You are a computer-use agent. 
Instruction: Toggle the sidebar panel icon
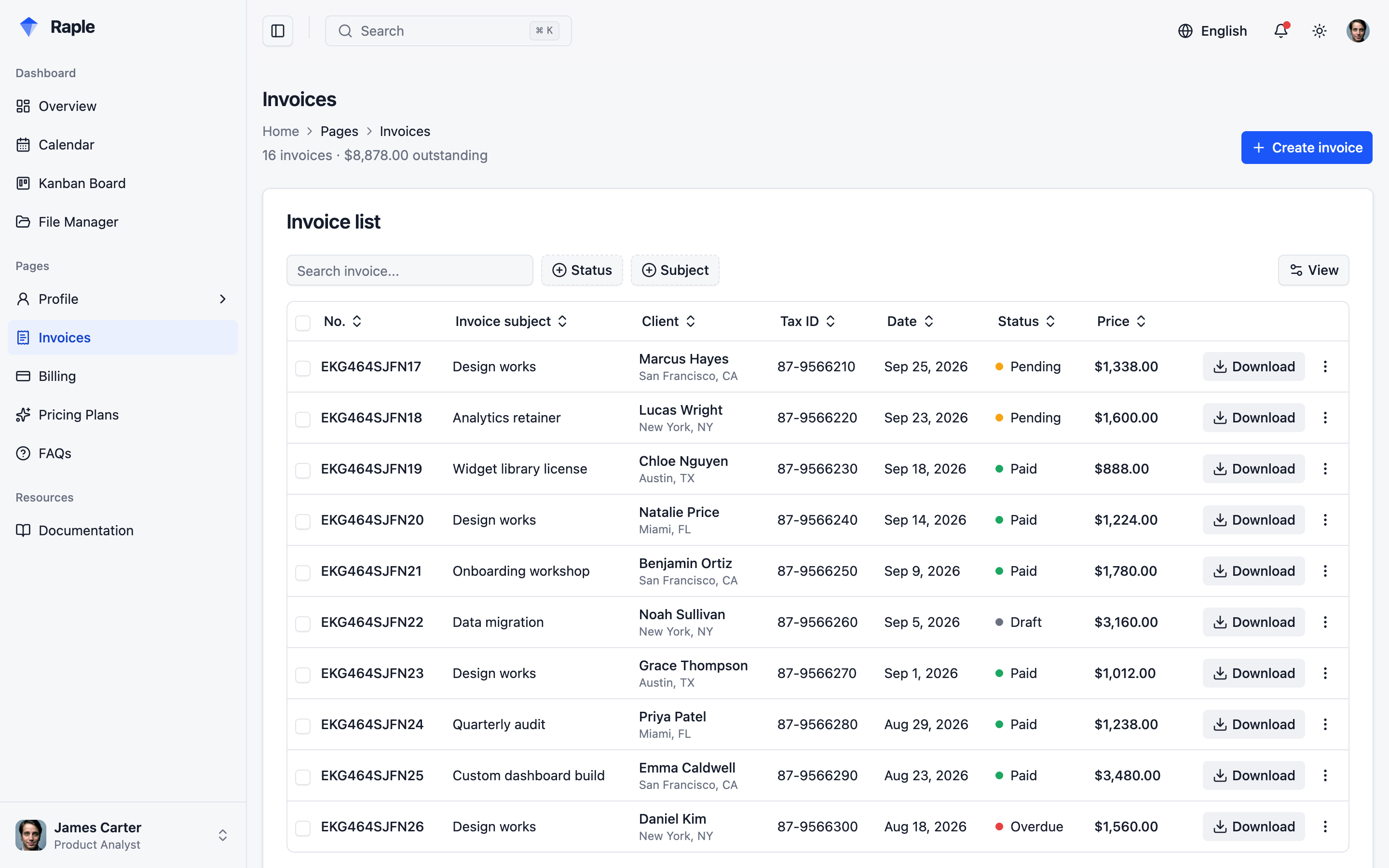(278, 31)
